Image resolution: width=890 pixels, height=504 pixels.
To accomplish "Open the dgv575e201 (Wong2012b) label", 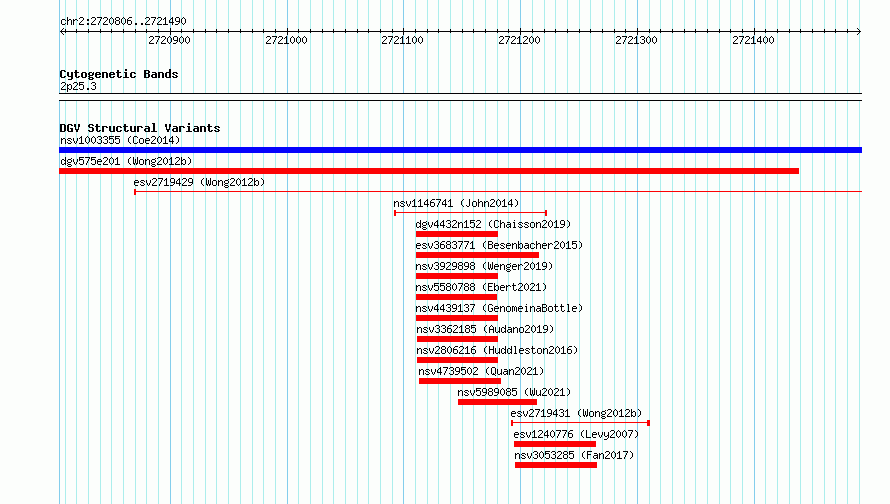I will pos(126,161).
